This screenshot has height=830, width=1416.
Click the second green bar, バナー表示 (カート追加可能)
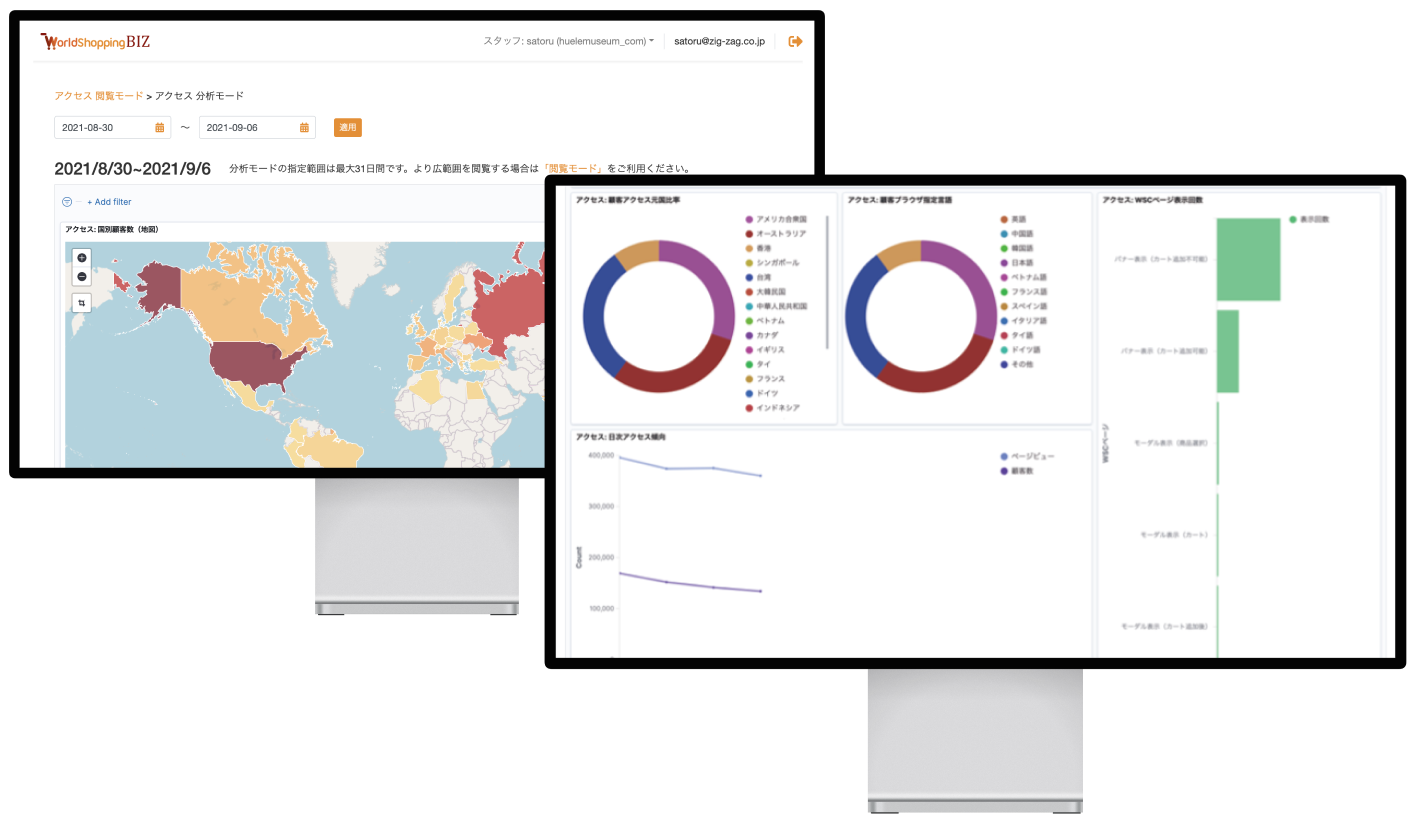click(x=1227, y=351)
